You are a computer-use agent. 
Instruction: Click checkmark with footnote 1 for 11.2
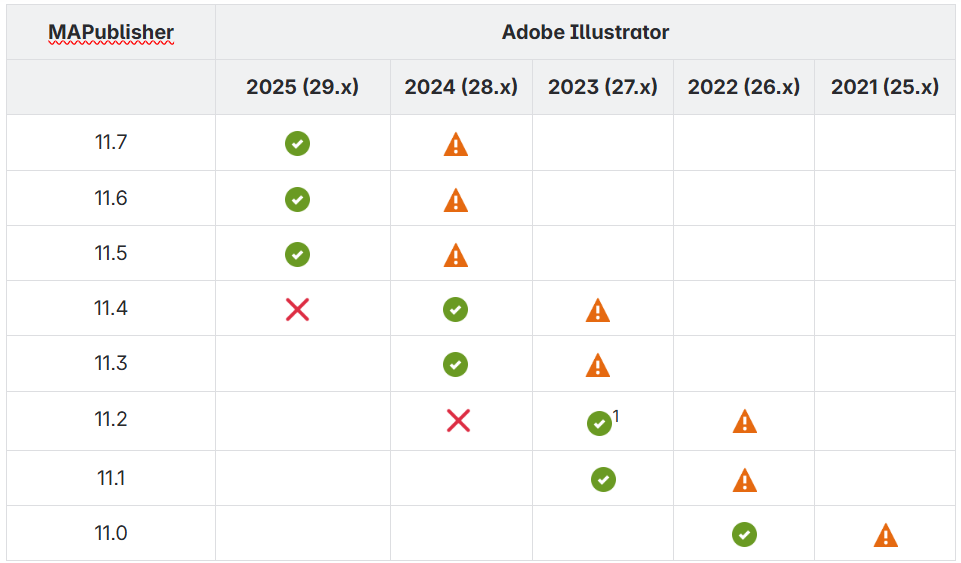(599, 423)
